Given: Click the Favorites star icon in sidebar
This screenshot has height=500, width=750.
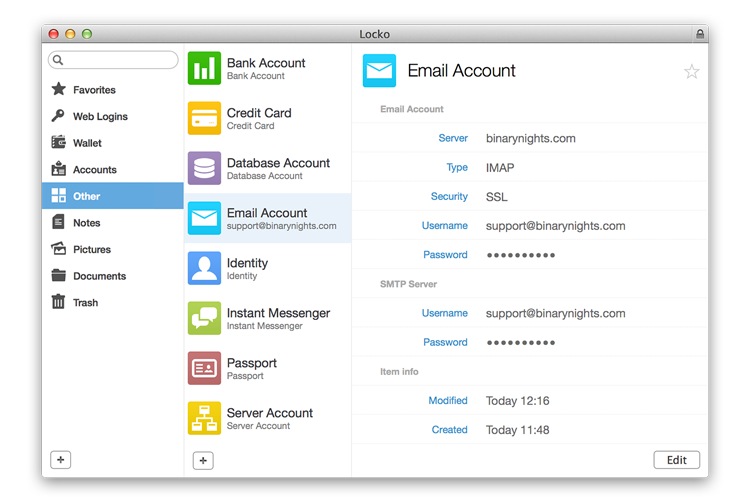Looking at the screenshot, I should pos(58,89).
